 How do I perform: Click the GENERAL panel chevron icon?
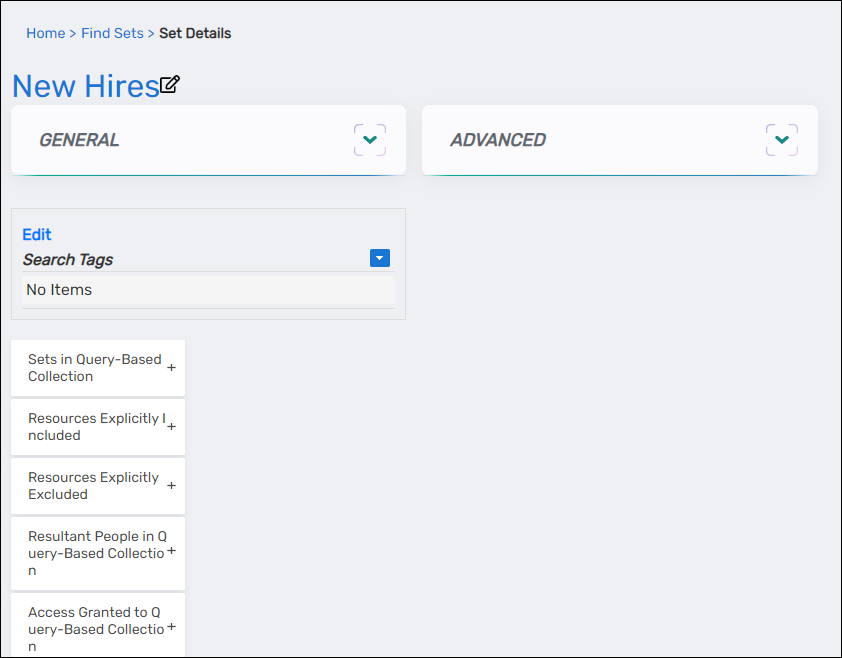point(369,139)
